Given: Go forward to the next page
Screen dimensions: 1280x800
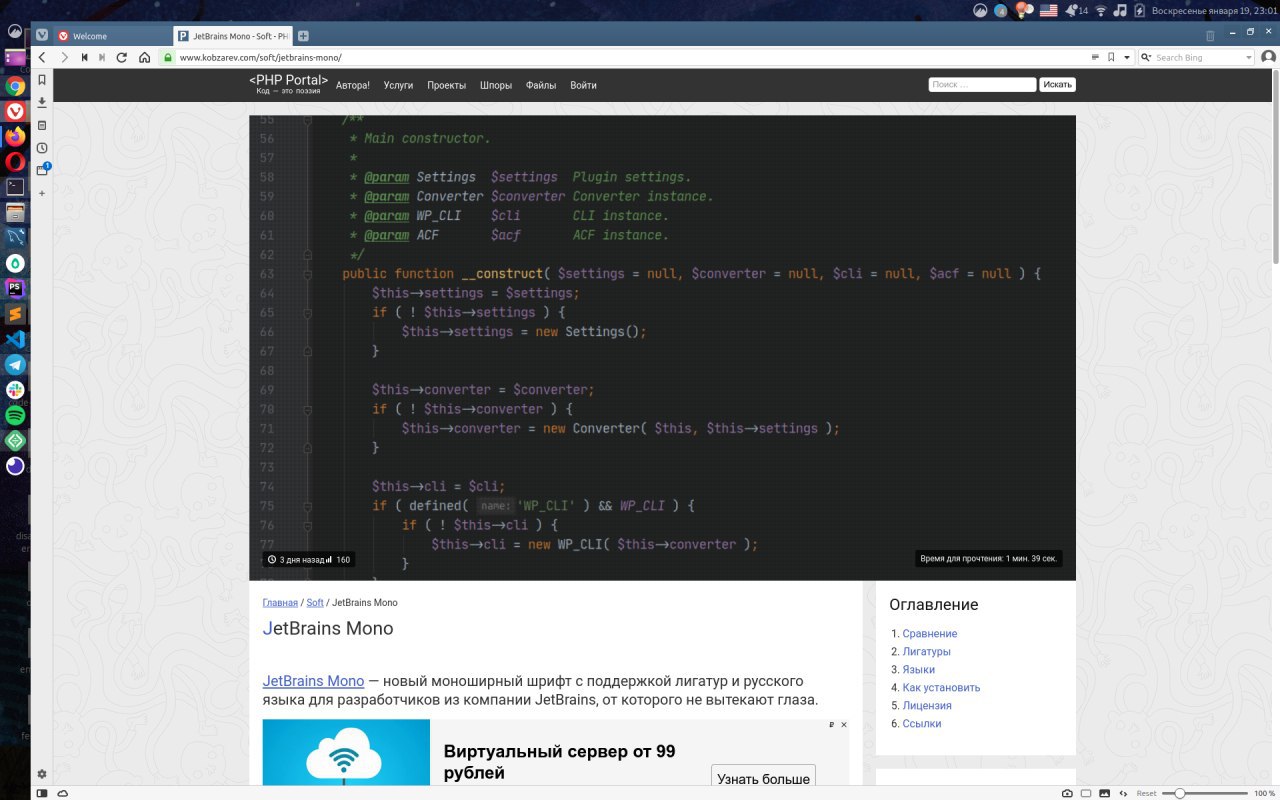Looking at the screenshot, I should (x=64, y=58).
